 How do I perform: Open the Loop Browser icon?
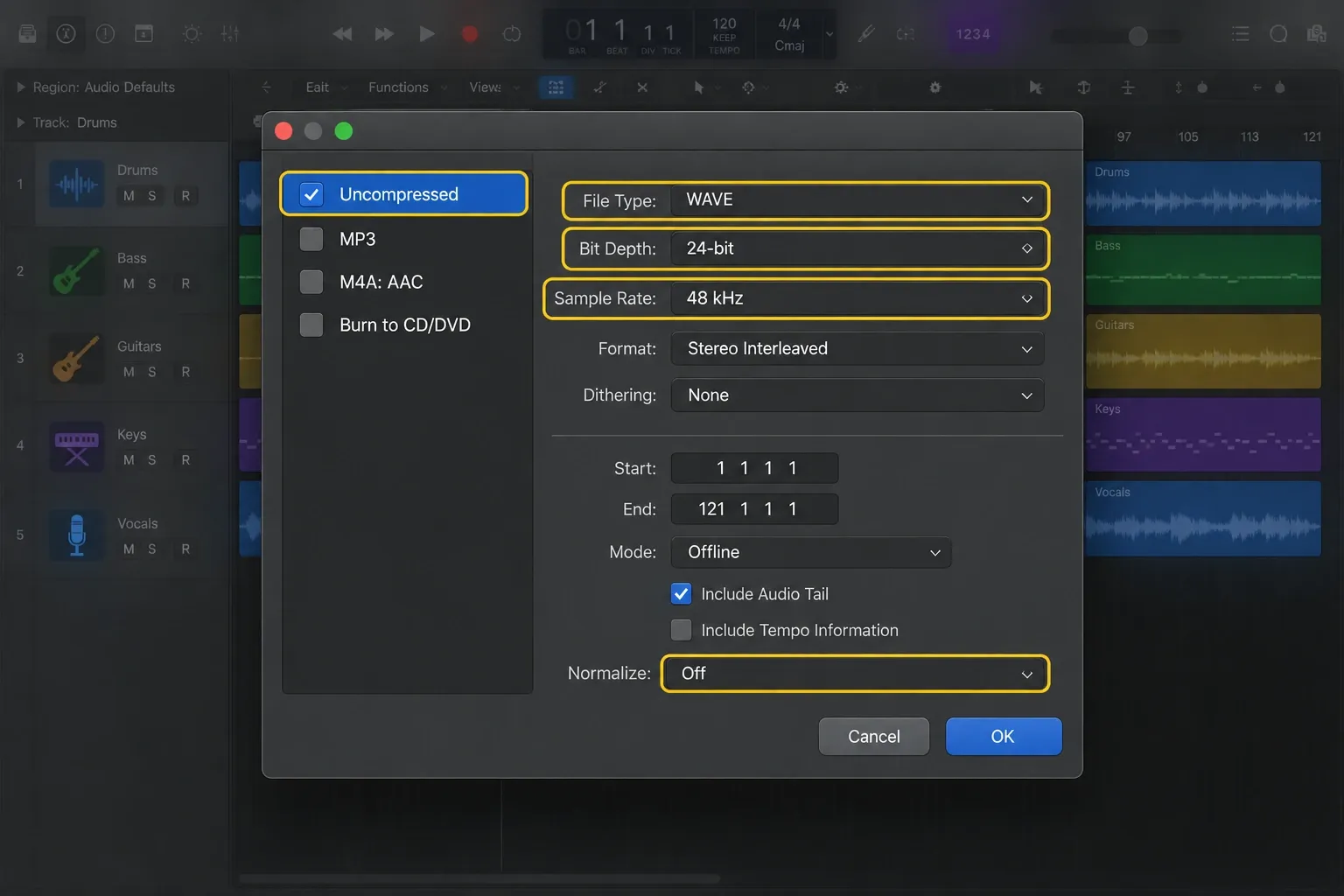click(x=1278, y=34)
